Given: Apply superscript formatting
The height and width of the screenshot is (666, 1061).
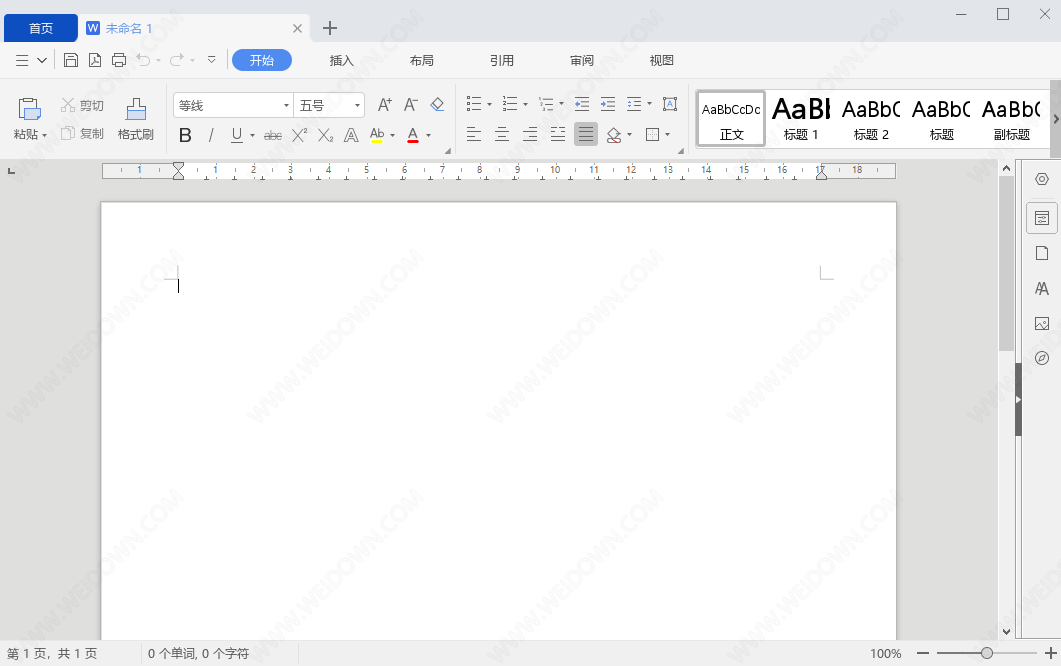Looking at the screenshot, I should coord(299,135).
